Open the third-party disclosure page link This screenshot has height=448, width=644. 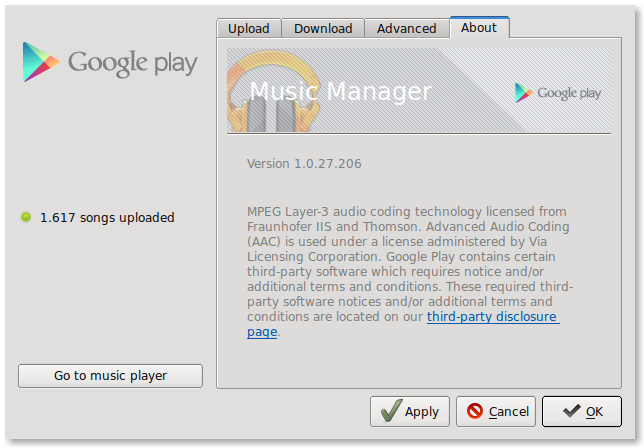[x=492, y=317]
